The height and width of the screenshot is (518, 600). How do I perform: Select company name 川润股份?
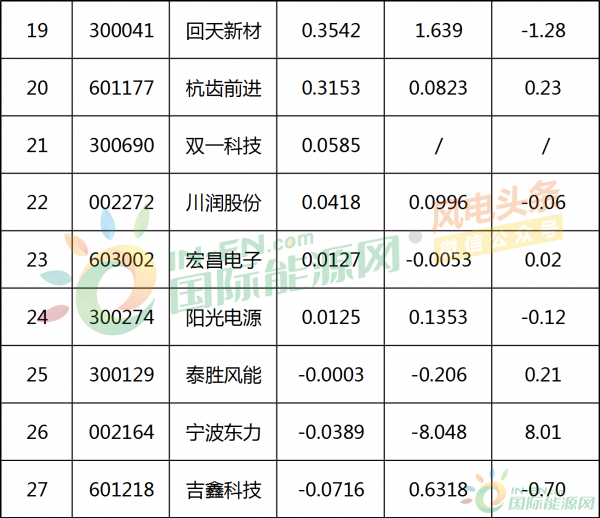point(223,203)
